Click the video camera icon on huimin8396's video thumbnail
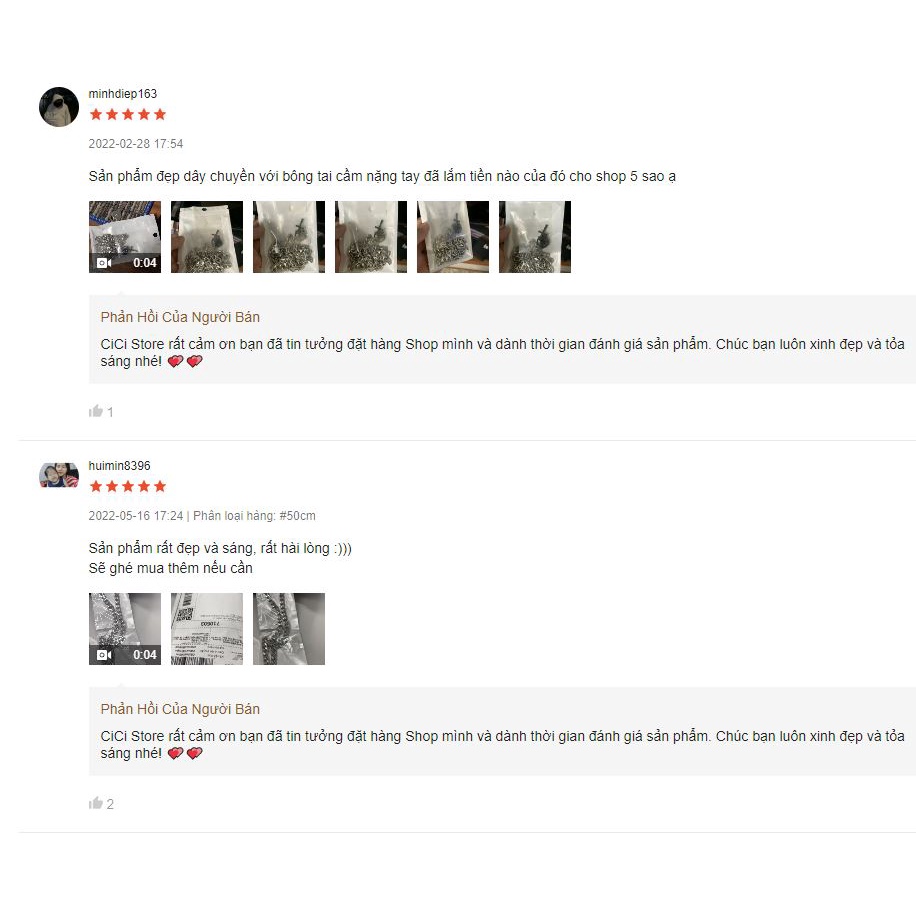 [x=104, y=655]
